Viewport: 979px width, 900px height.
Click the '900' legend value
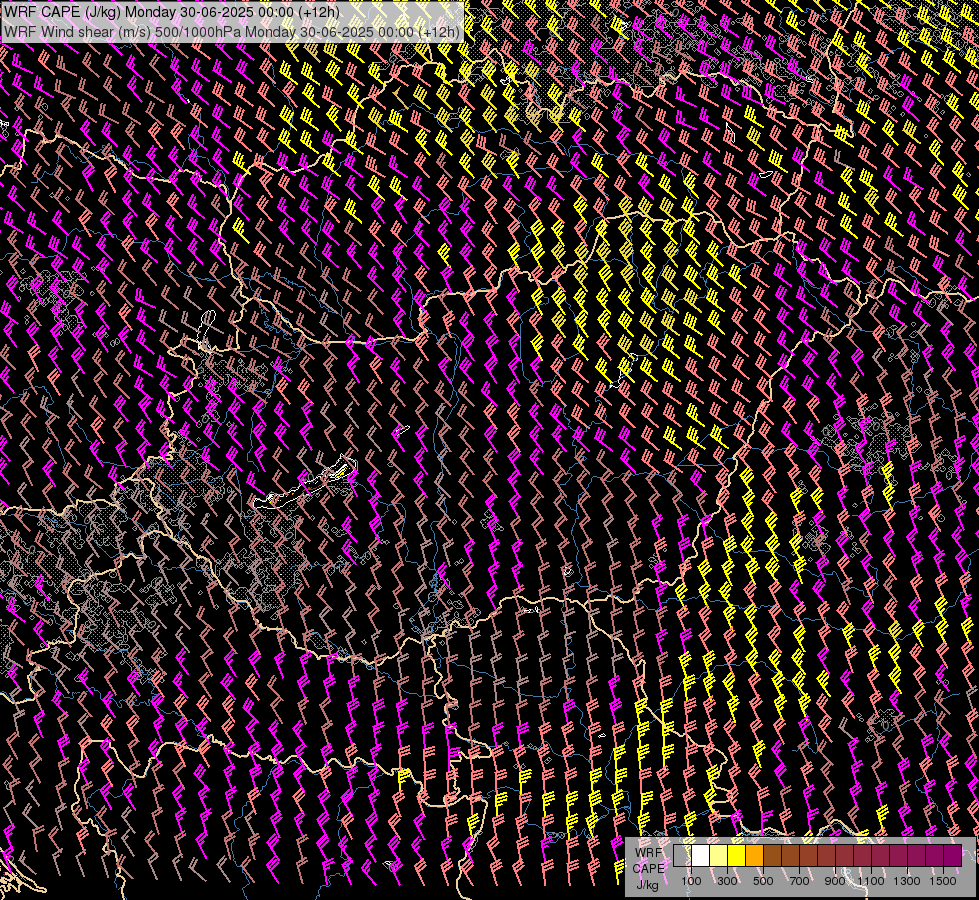[x=835, y=881]
